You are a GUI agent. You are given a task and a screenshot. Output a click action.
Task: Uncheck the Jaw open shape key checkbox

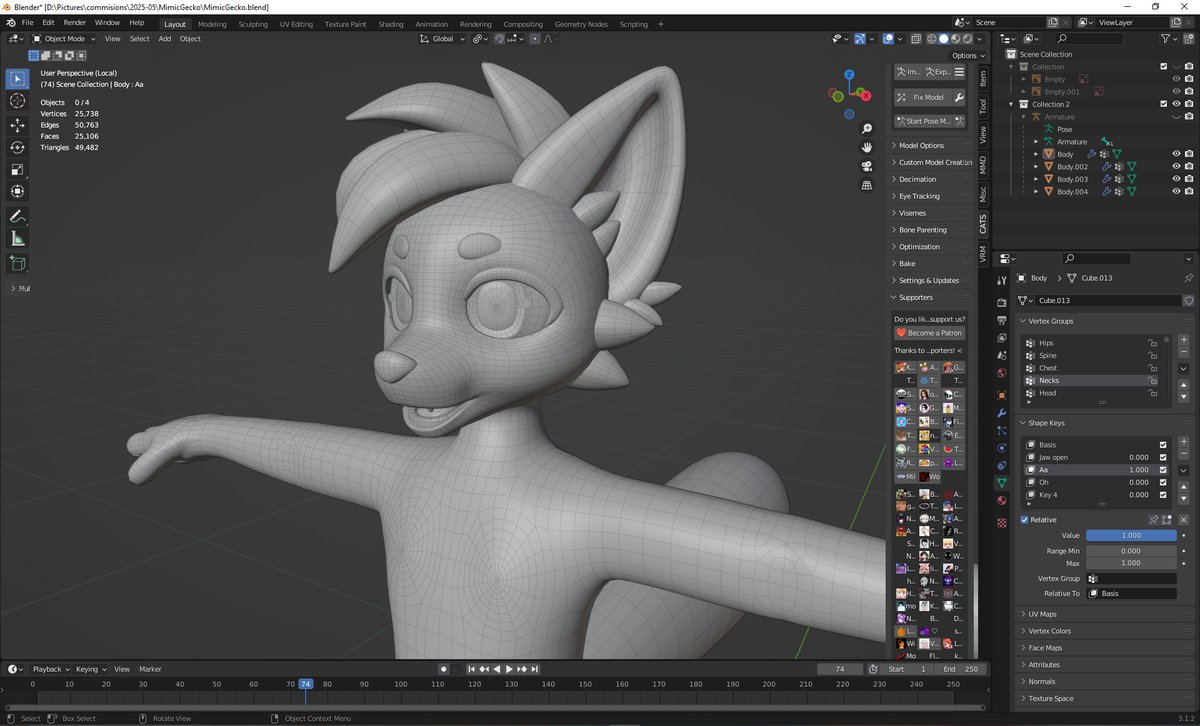click(x=1162, y=457)
